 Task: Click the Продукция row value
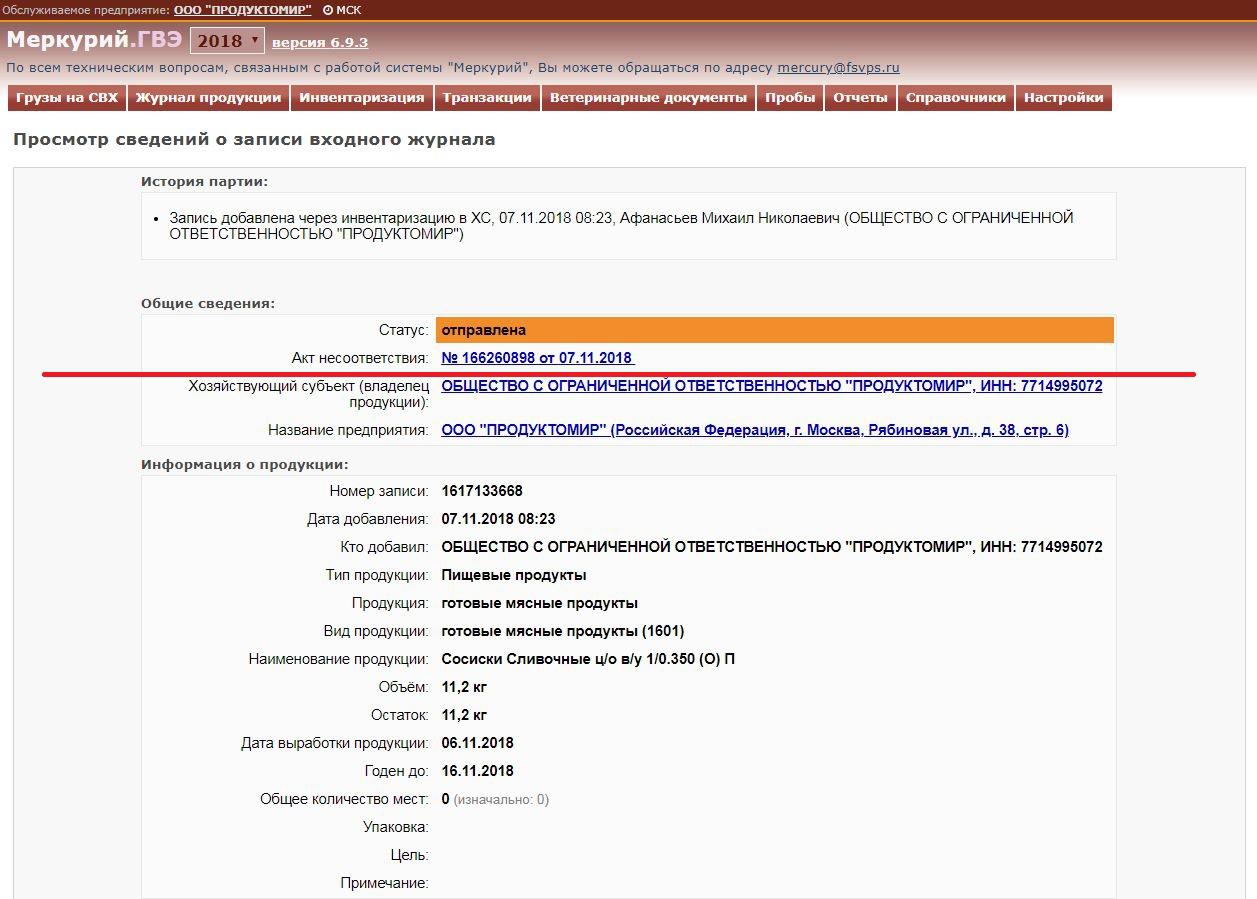click(540, 603)
